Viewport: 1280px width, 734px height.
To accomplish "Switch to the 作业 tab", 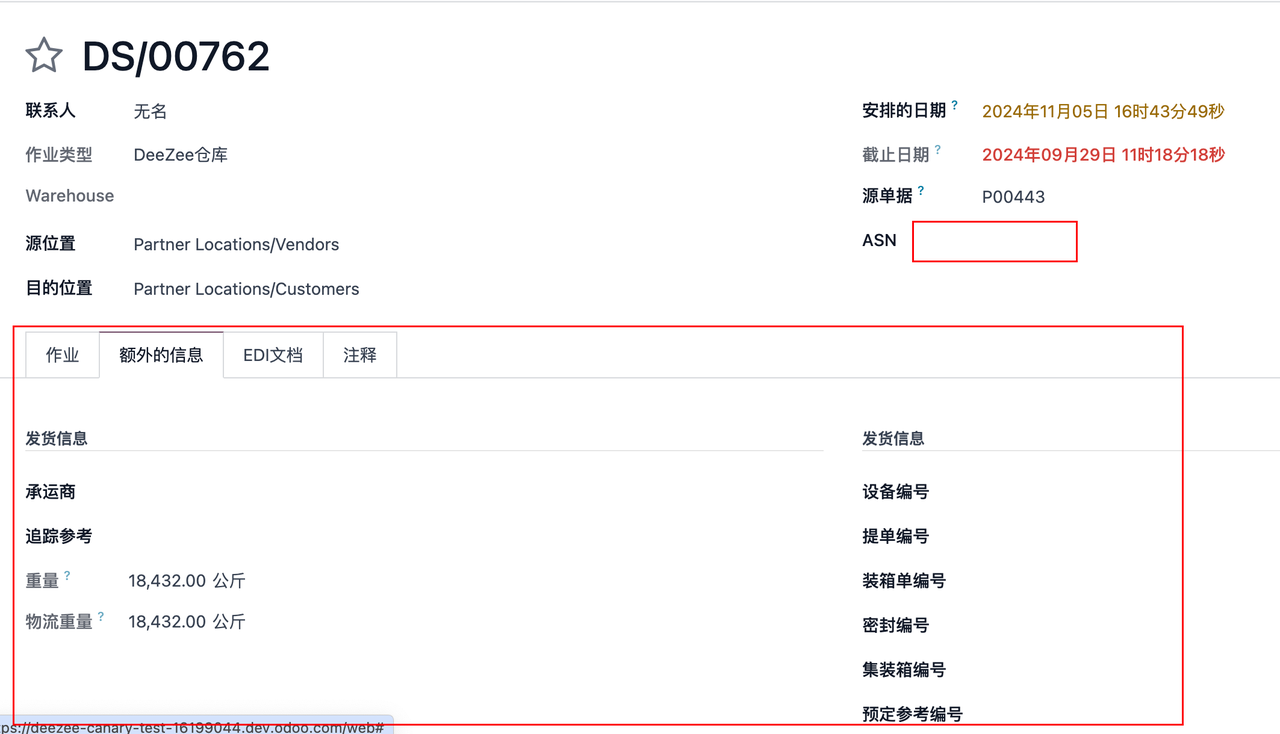I will coord(62,355).
